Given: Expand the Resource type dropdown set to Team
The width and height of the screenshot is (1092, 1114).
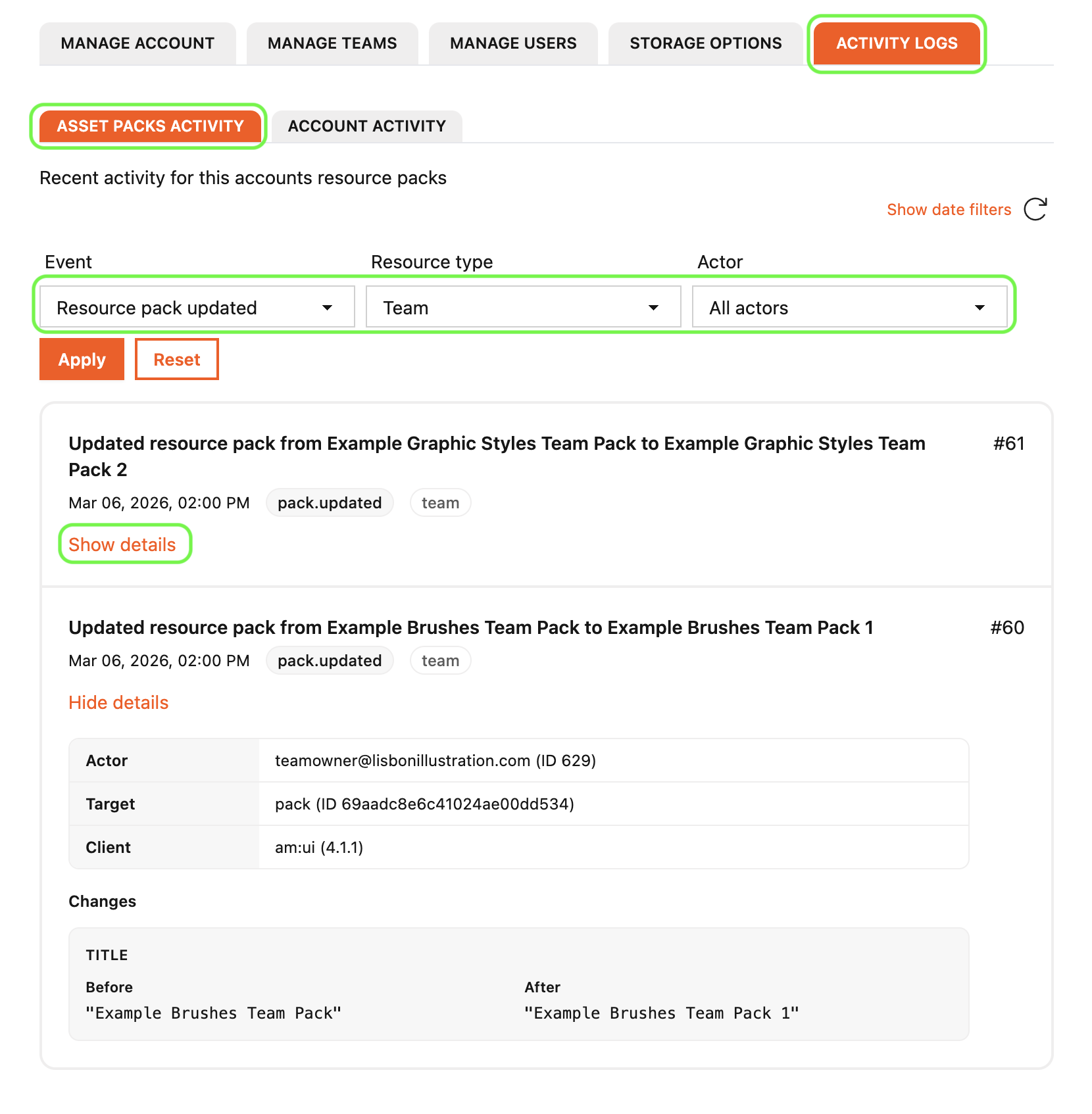Looking at the screenshot, I should click(523, 308).
